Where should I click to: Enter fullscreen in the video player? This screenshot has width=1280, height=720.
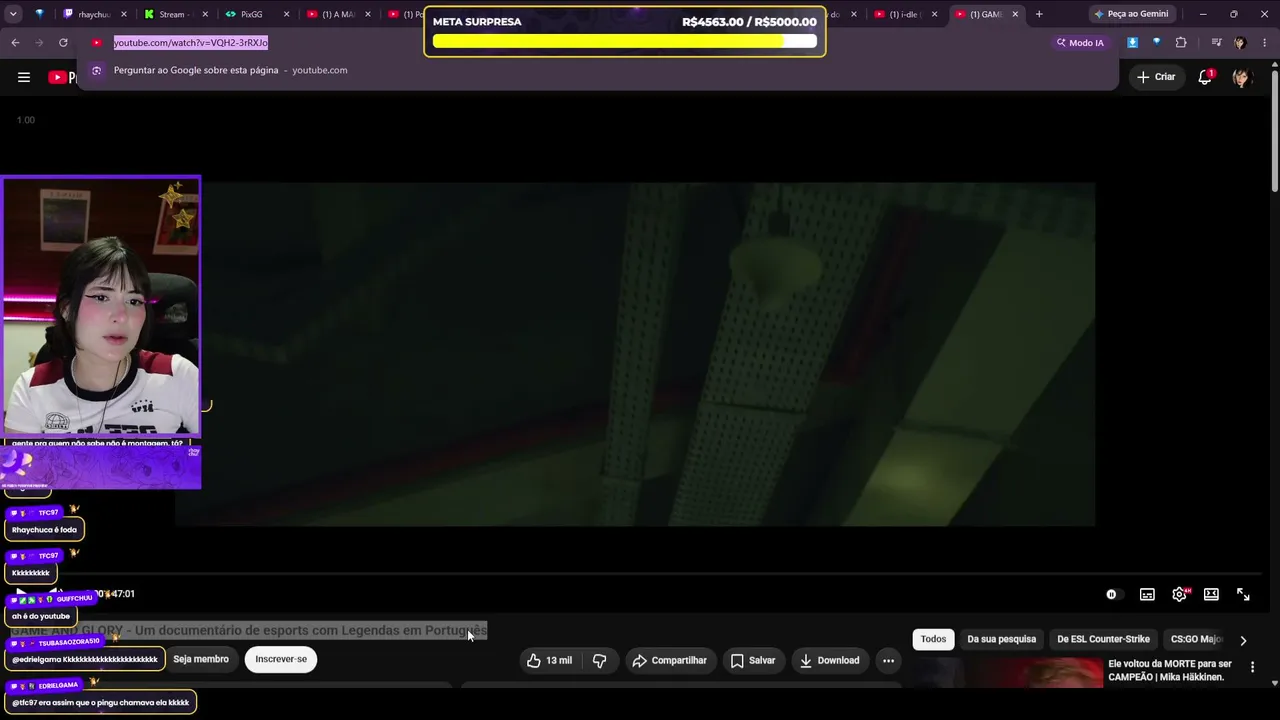coord(1243,594)
